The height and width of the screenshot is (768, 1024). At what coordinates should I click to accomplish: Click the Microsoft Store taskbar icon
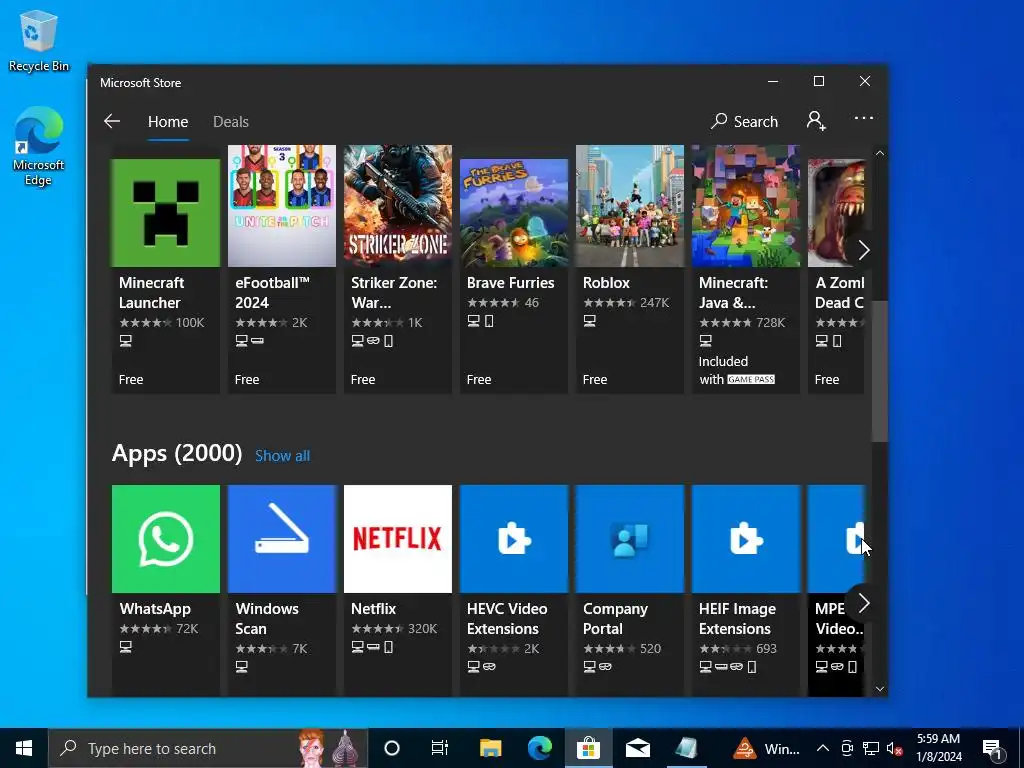[588, 748]
